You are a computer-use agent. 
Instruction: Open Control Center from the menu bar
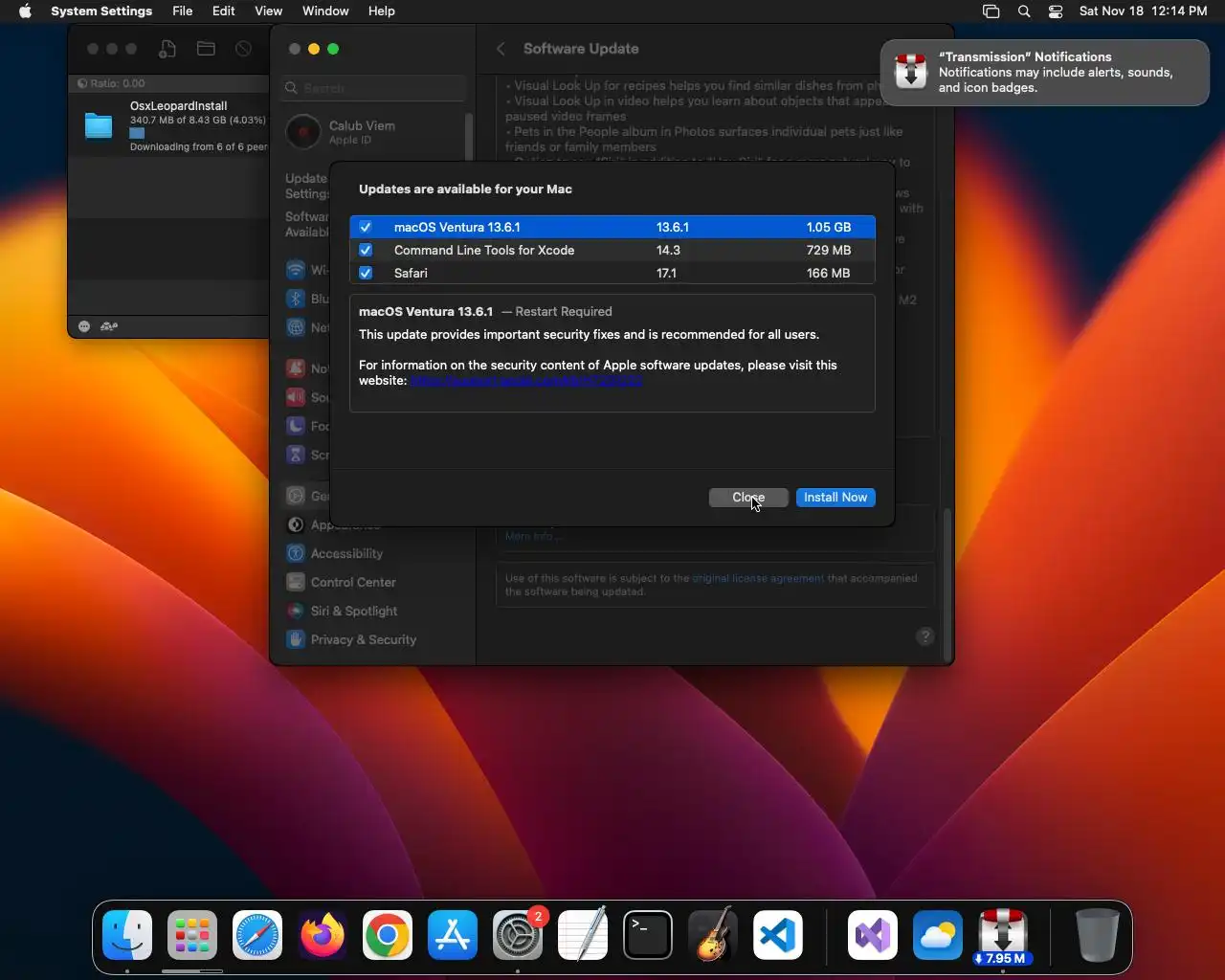1056,11
